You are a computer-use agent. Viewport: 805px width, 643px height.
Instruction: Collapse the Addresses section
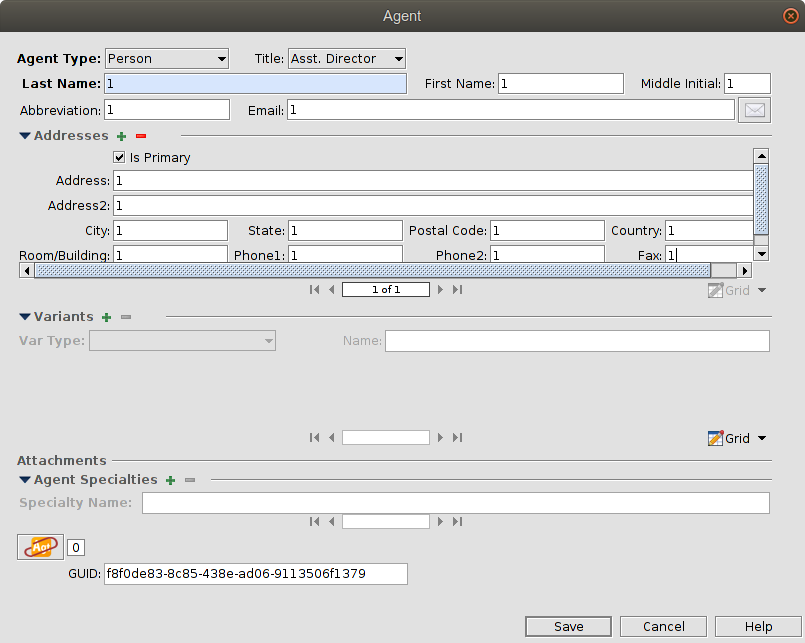(x=24, y=135)
